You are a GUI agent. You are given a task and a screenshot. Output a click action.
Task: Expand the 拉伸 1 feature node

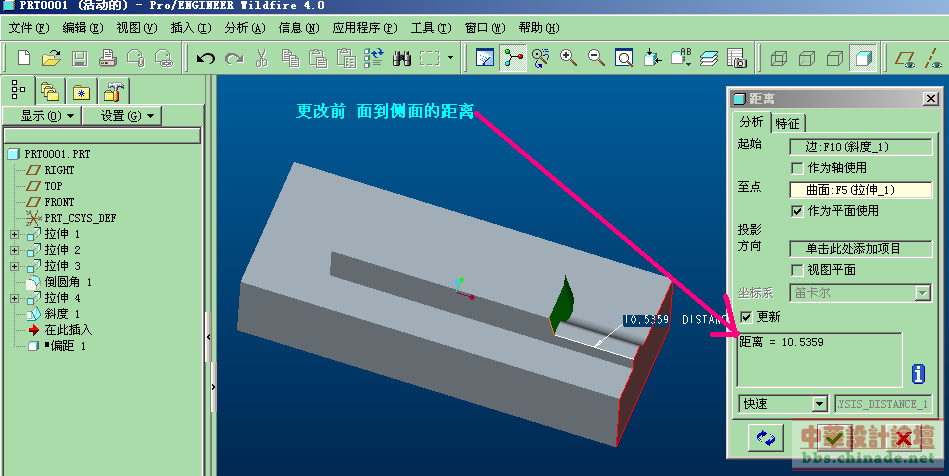[15, 234]
